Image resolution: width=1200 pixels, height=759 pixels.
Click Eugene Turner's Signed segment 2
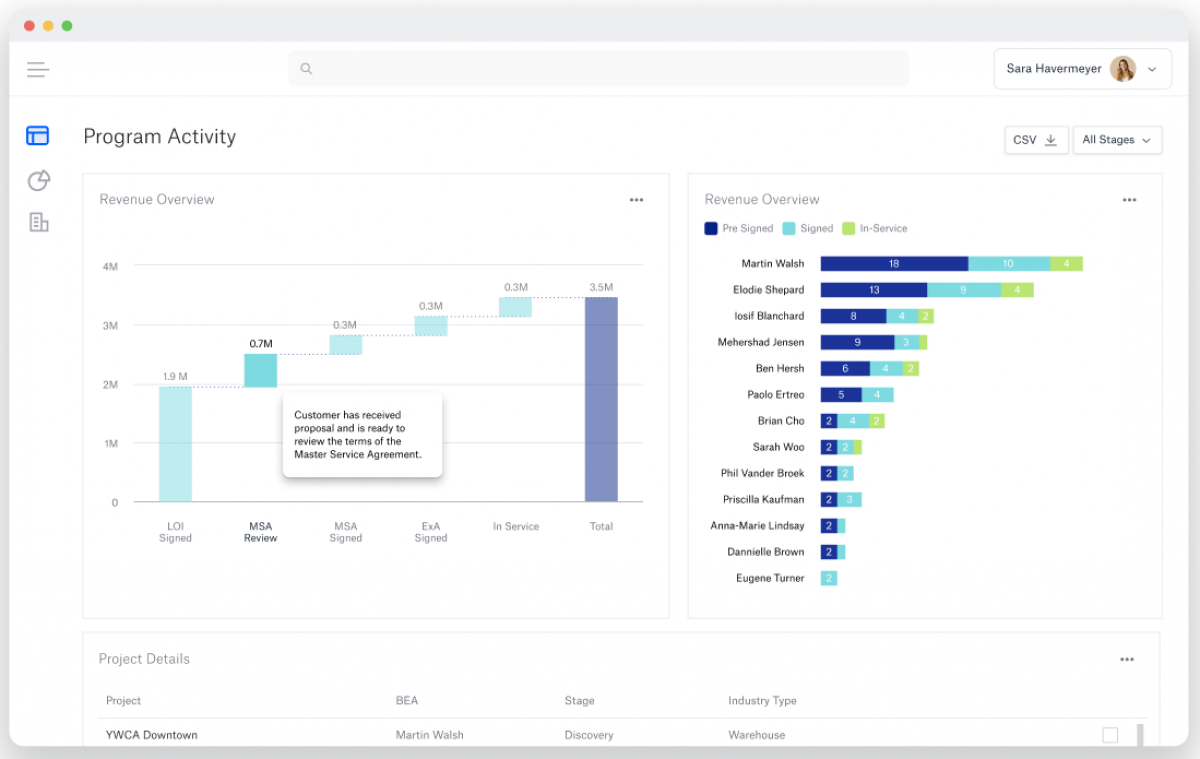[829, 578]
